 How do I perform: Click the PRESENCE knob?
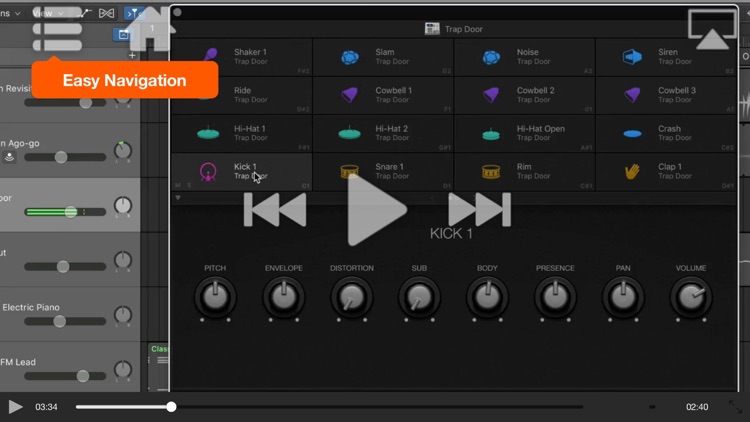[x=555, y=297]
